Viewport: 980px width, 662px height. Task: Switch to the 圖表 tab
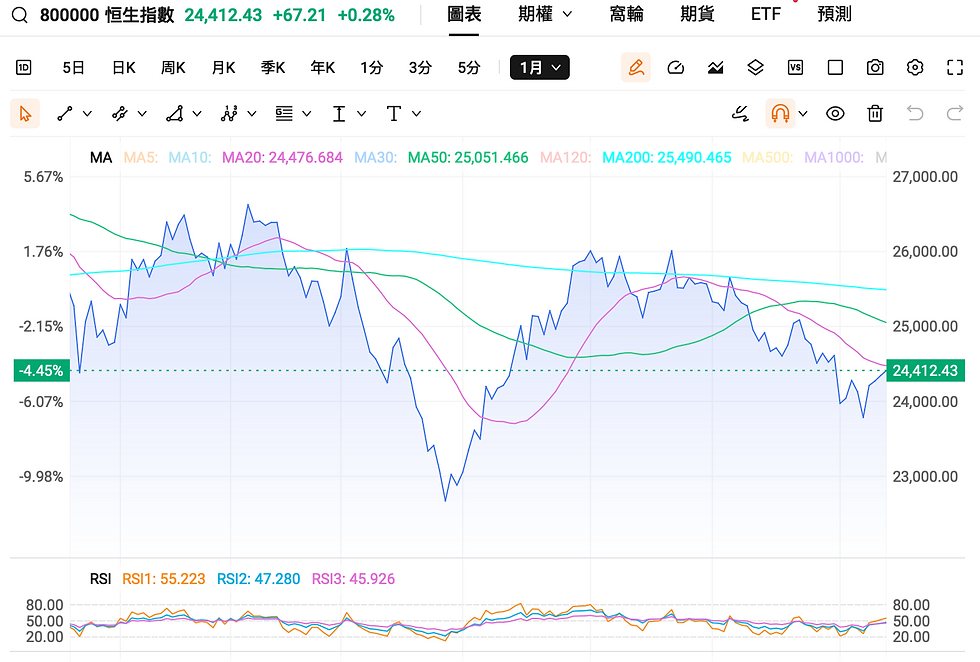[x=464, y=14]
